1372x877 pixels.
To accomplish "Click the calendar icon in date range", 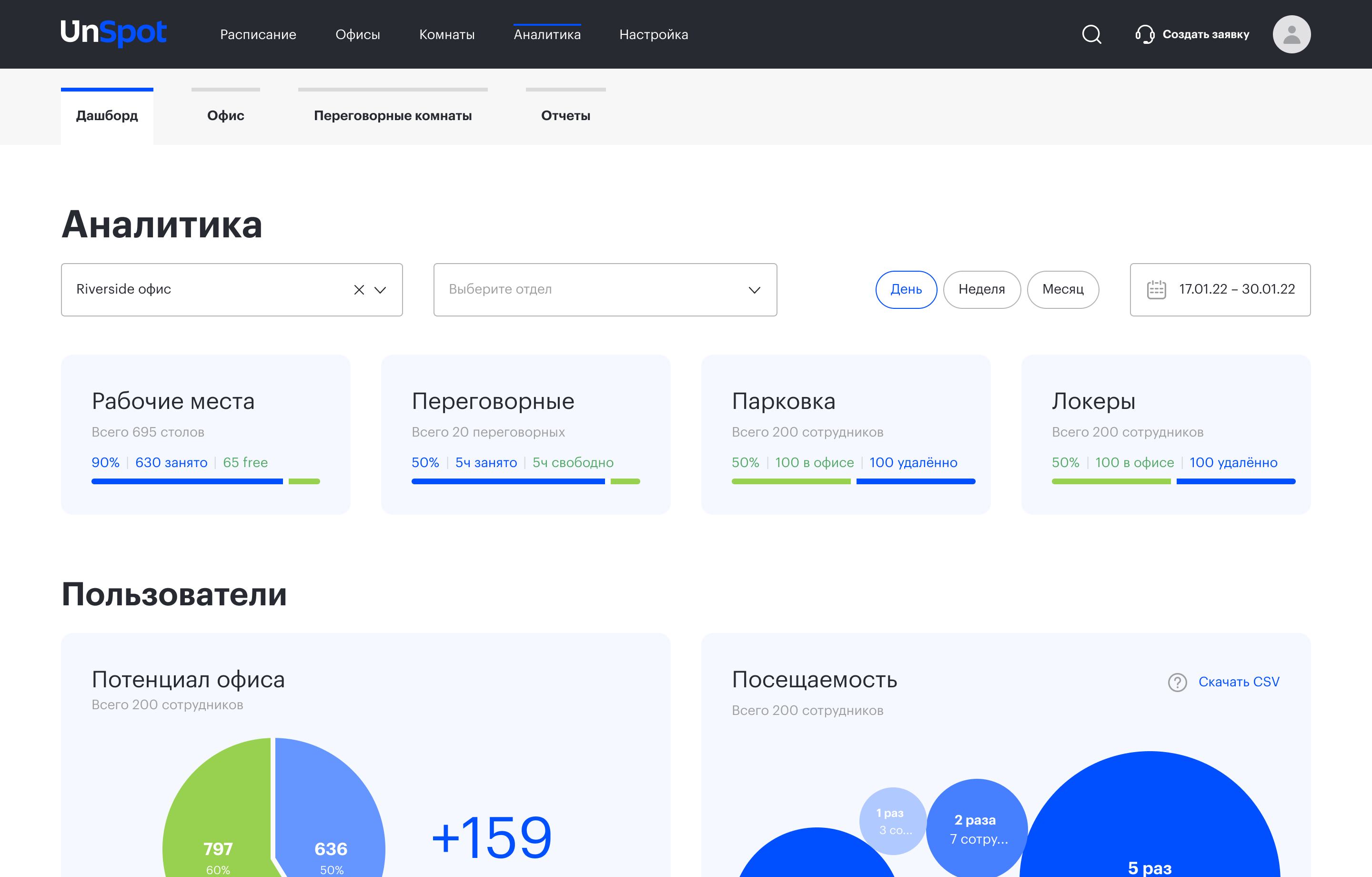I will point(1156,290).
